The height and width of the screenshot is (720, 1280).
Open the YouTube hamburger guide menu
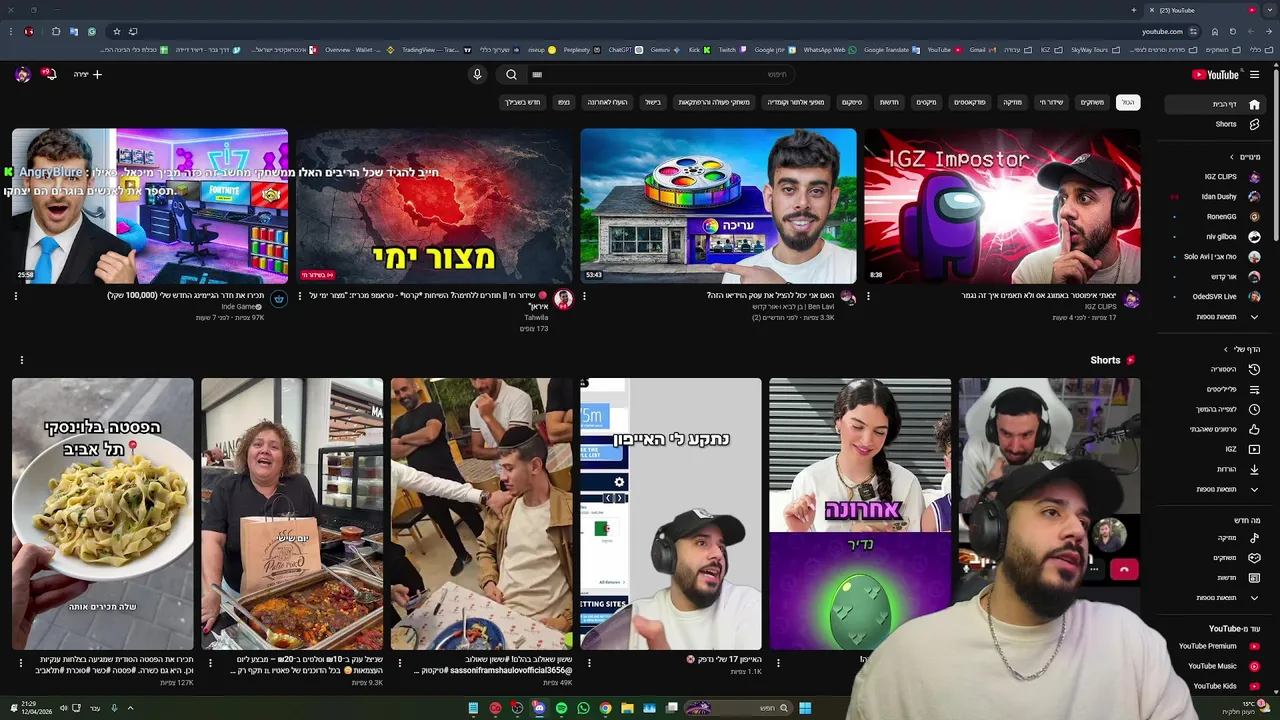pos(1254,74)
